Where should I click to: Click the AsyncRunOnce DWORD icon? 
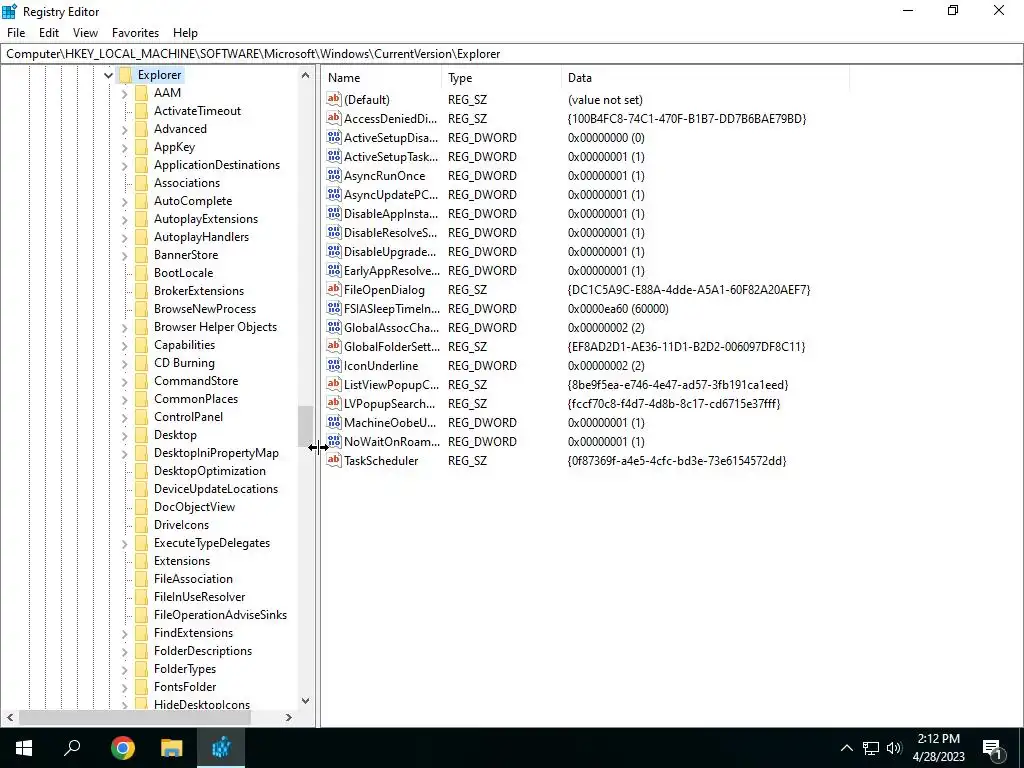click(334, 176)
